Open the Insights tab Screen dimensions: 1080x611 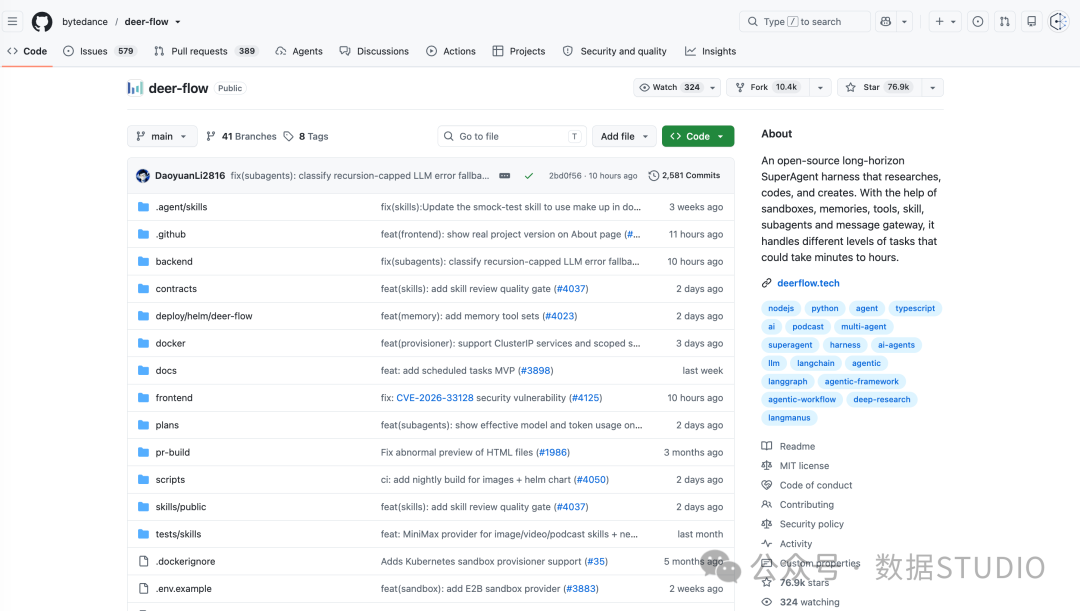tap(711, 51)
